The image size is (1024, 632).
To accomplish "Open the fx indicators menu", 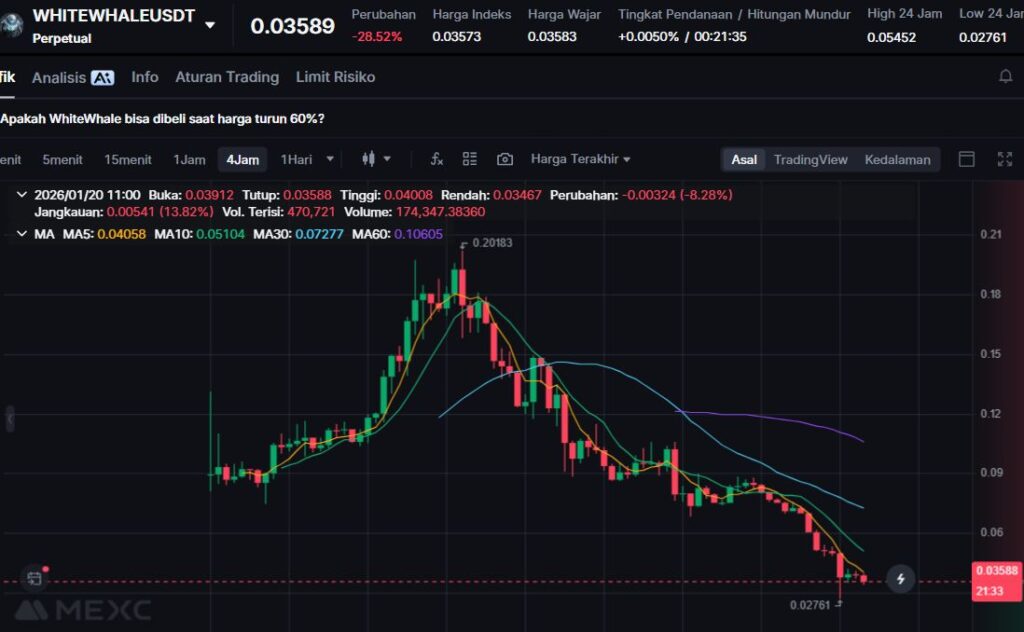I will coord(437,159).
